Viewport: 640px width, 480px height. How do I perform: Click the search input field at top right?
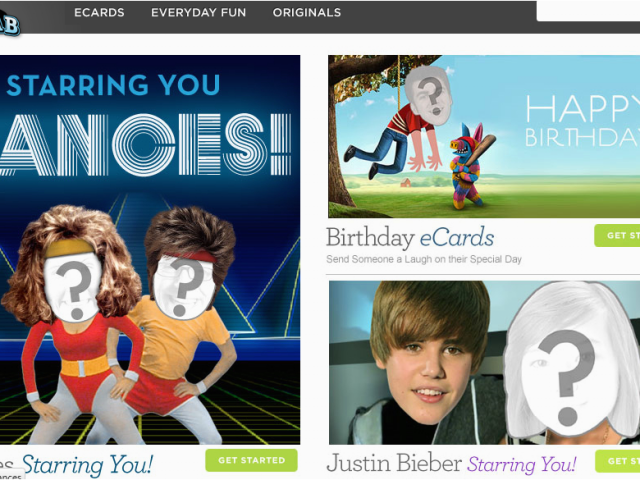click(588, 11)
